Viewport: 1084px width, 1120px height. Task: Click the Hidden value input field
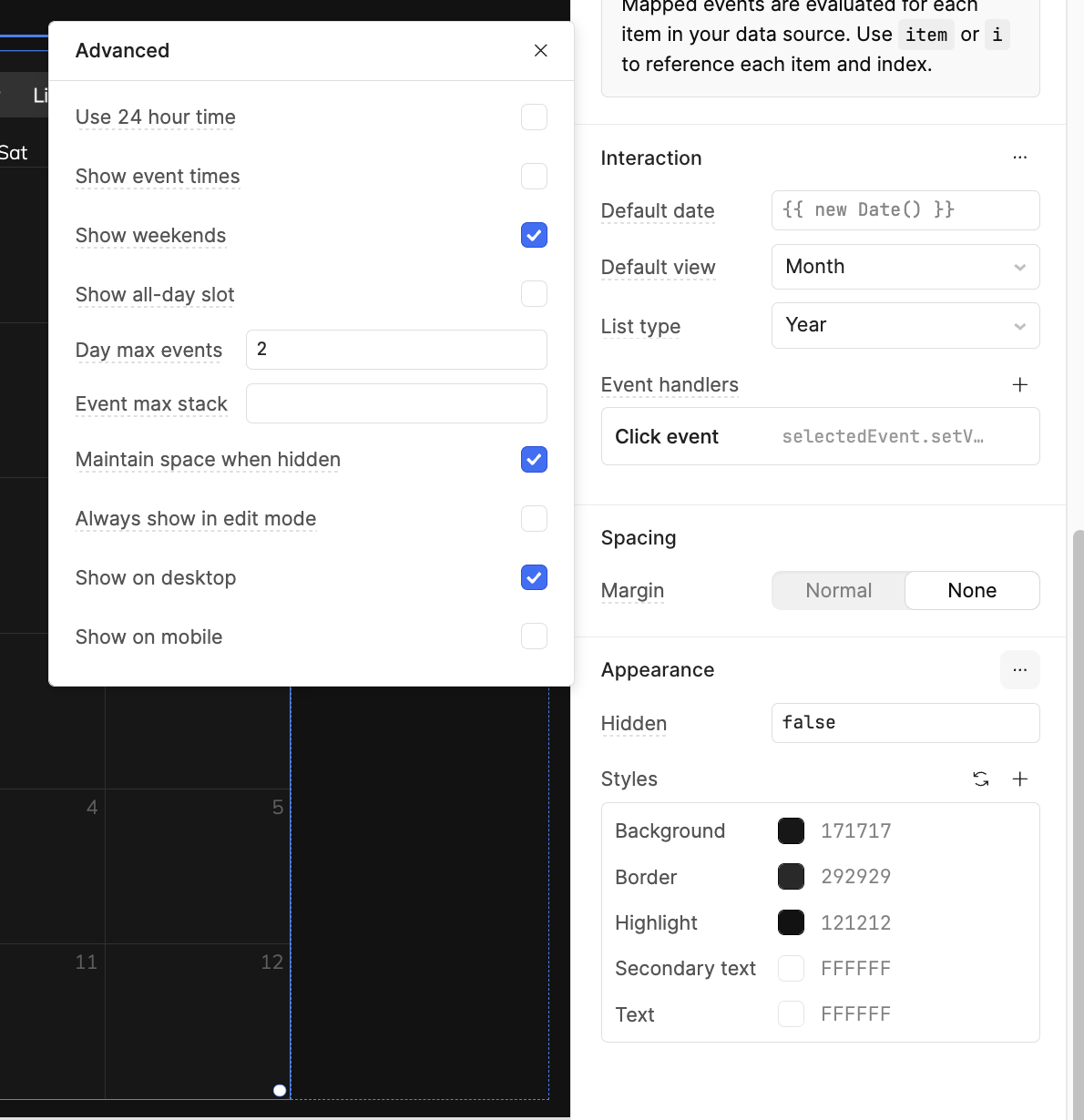tap(905, 723)
